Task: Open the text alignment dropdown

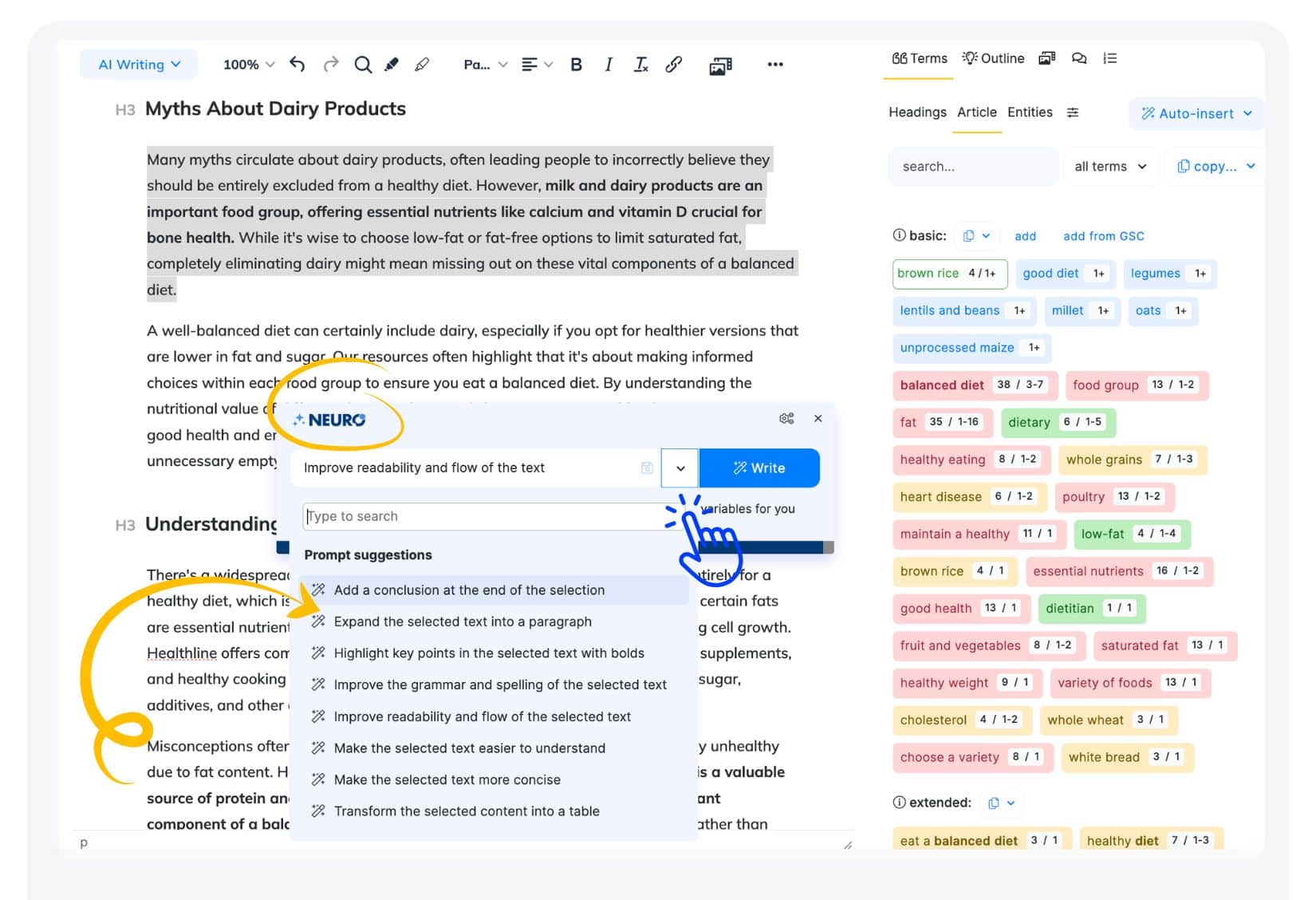Action: click(536, 65)
